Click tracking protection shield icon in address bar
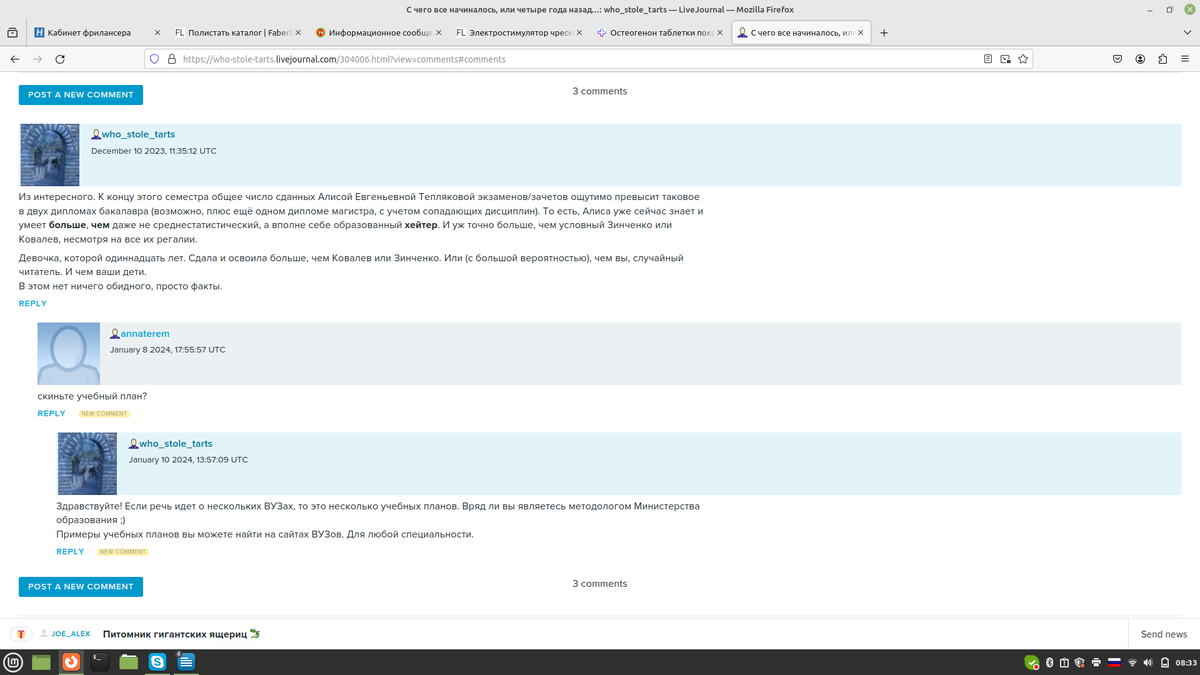Screen dimensions: 1200x675 tap(154, 59)
